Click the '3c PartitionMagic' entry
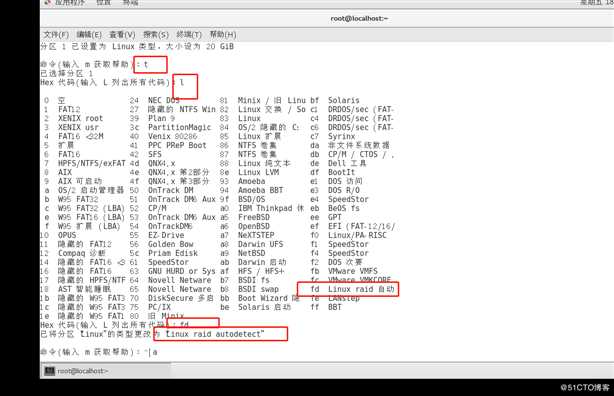 (x=170, y=127)
